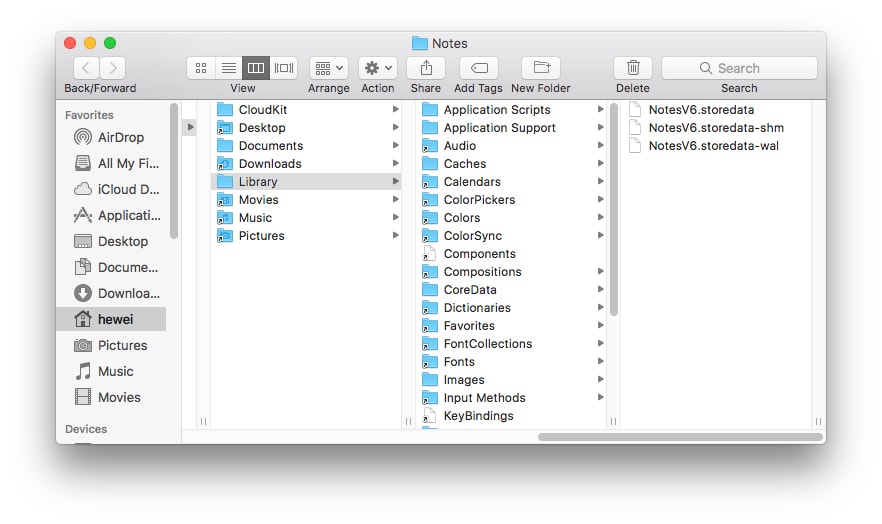Screen dimensions: 882x524
Task: Open the Action gear menu
Action: 378,68
